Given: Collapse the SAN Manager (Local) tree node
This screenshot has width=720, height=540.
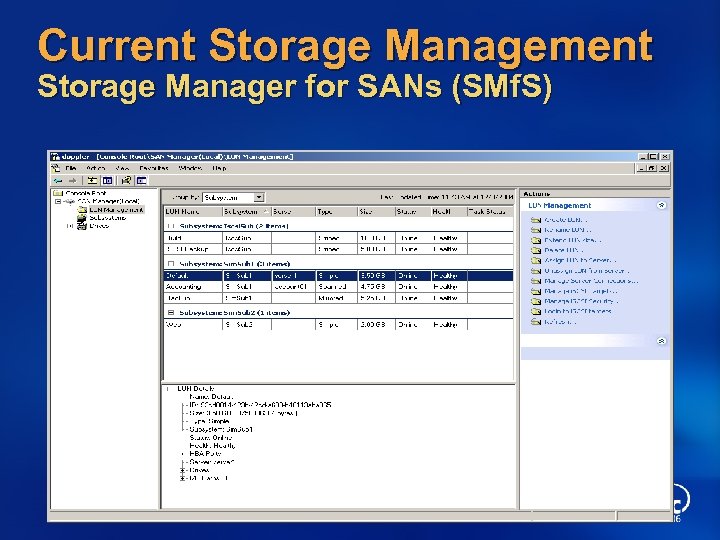Looking at the screenshot, I should (58, 202).
